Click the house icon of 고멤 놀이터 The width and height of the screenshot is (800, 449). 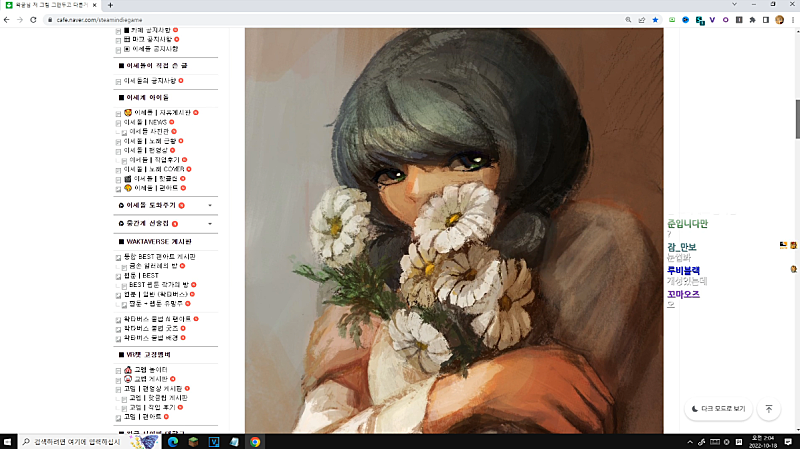pyautogui.click(x=128, y=369)
